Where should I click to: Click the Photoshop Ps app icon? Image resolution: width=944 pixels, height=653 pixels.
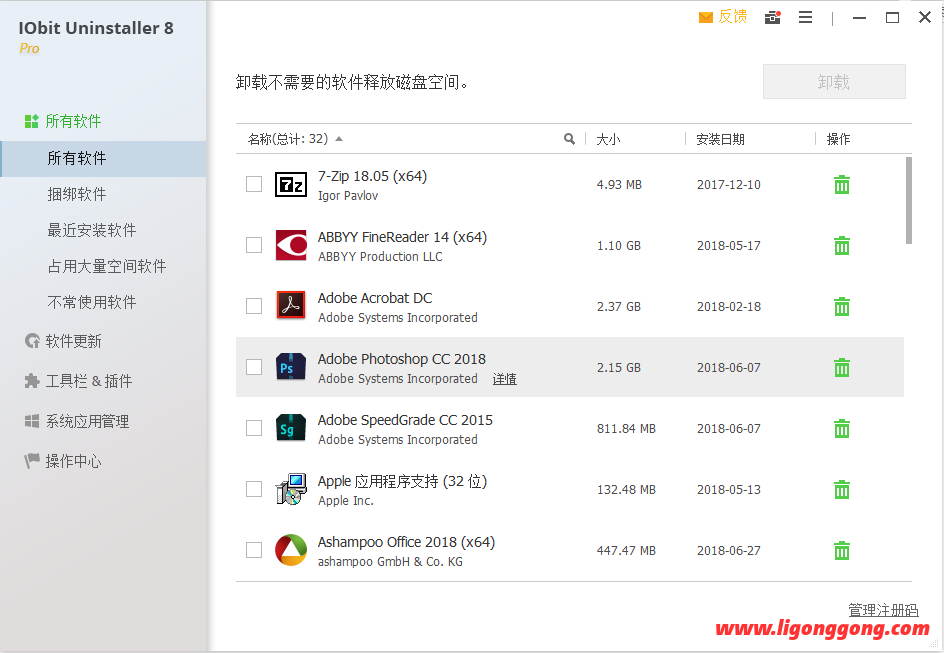(x=291, y=367)
